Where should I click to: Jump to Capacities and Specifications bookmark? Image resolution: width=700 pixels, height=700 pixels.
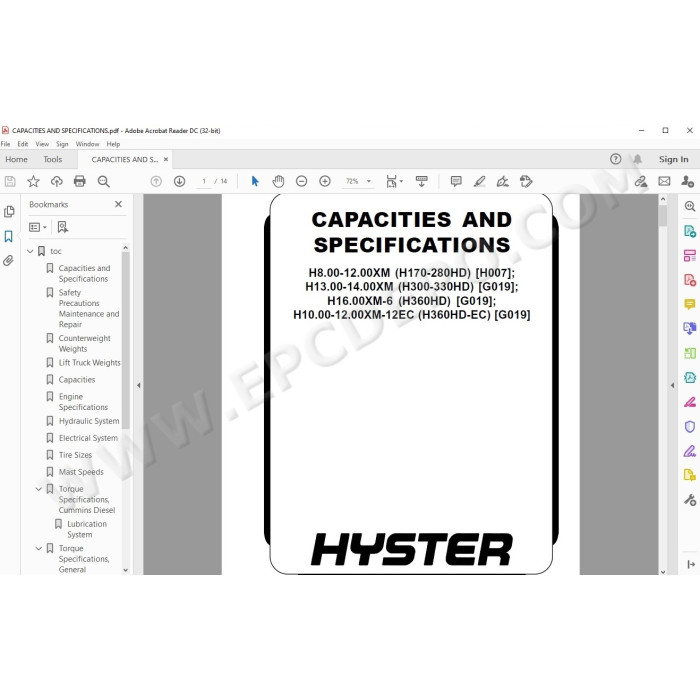(84, 273)
